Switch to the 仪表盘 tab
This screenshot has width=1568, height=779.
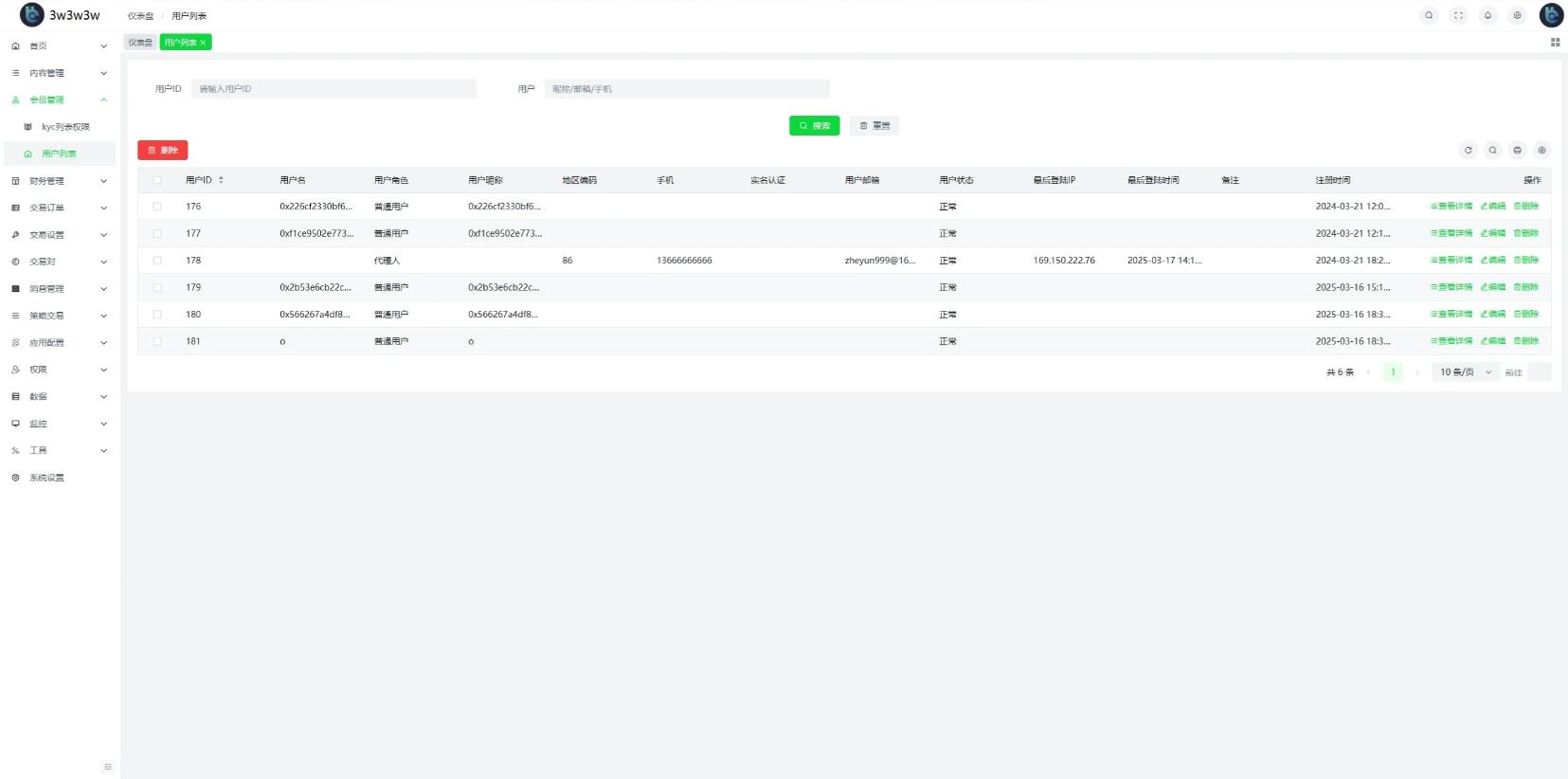pyautogui.click(x=140, y=43)
